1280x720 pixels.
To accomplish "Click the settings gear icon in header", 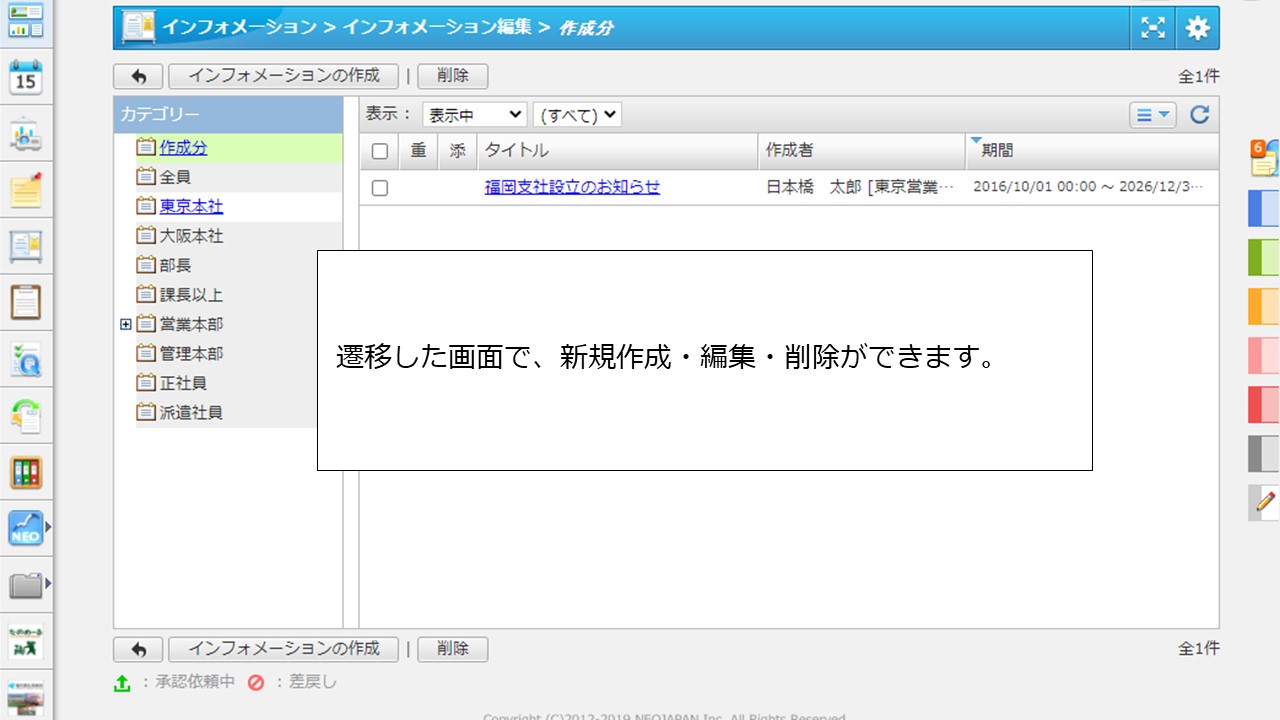I will [x=1197, y=28].
